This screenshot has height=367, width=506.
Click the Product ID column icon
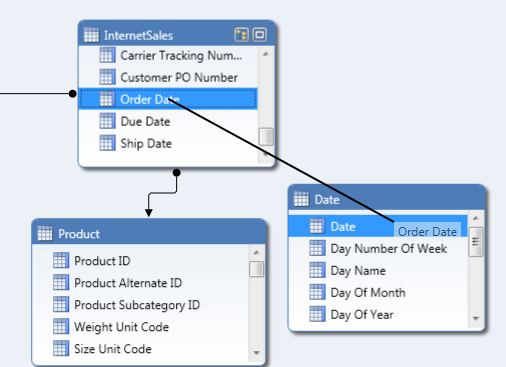point(61,260)
